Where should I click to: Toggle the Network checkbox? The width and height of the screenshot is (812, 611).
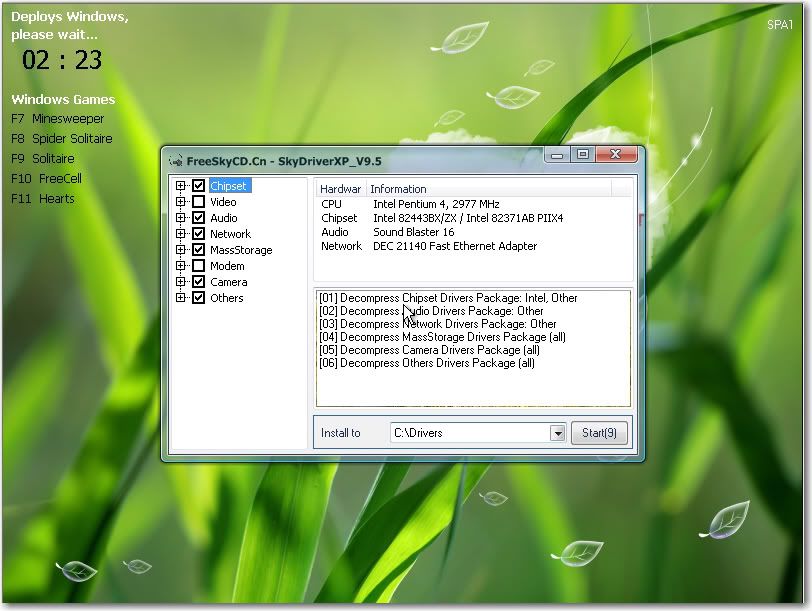pyautogui.click(x=198, y=234)
